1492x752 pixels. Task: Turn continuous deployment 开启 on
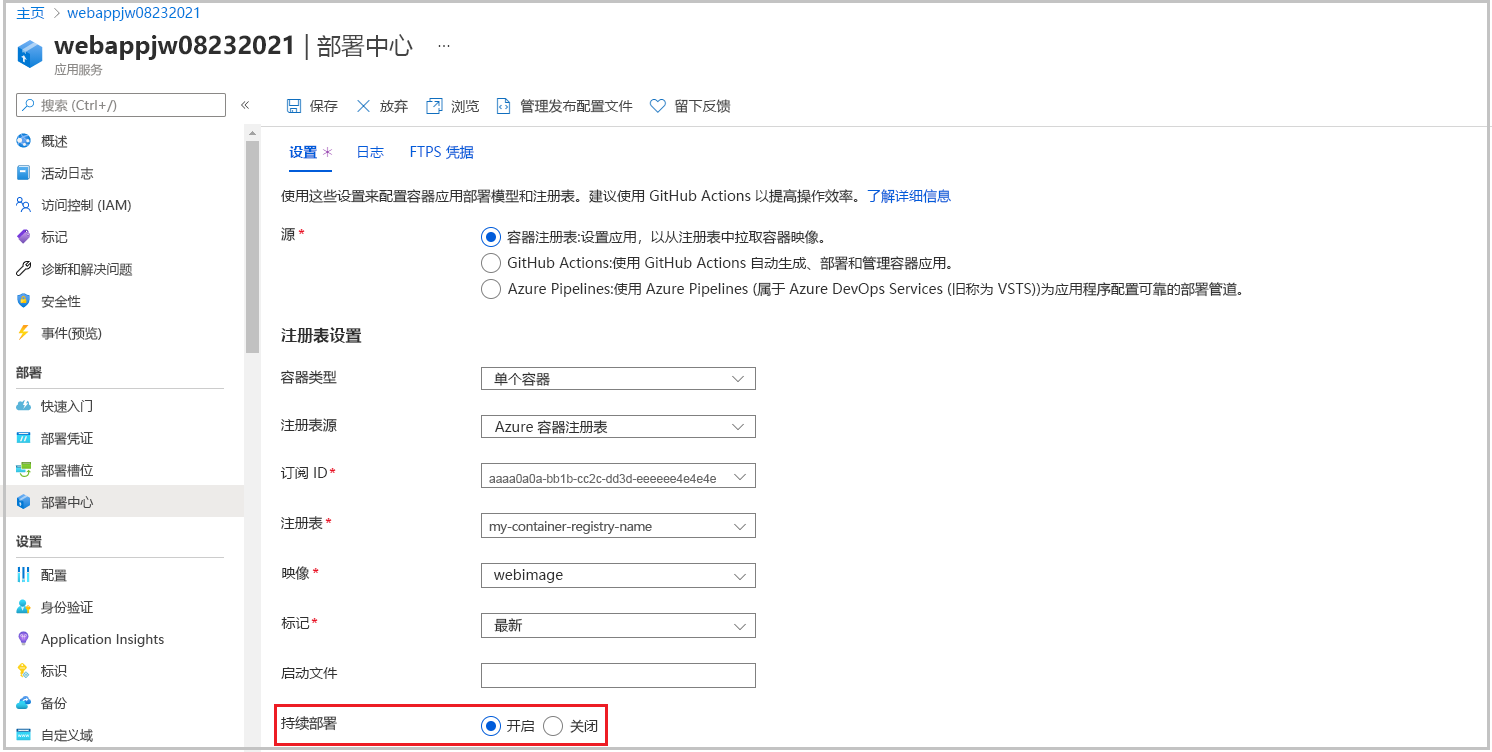[490, 726]
